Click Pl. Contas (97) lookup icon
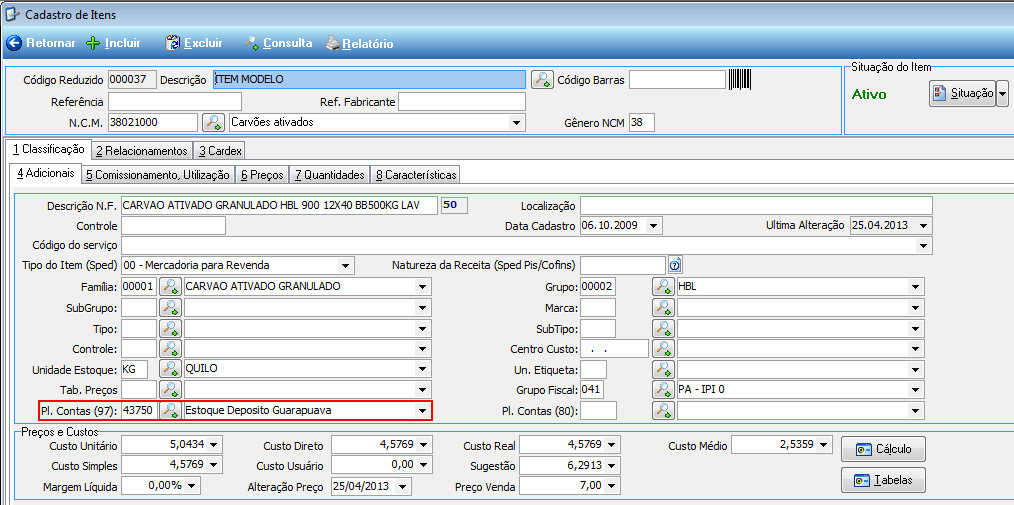The image size is (1014, 505). (170, 410)
